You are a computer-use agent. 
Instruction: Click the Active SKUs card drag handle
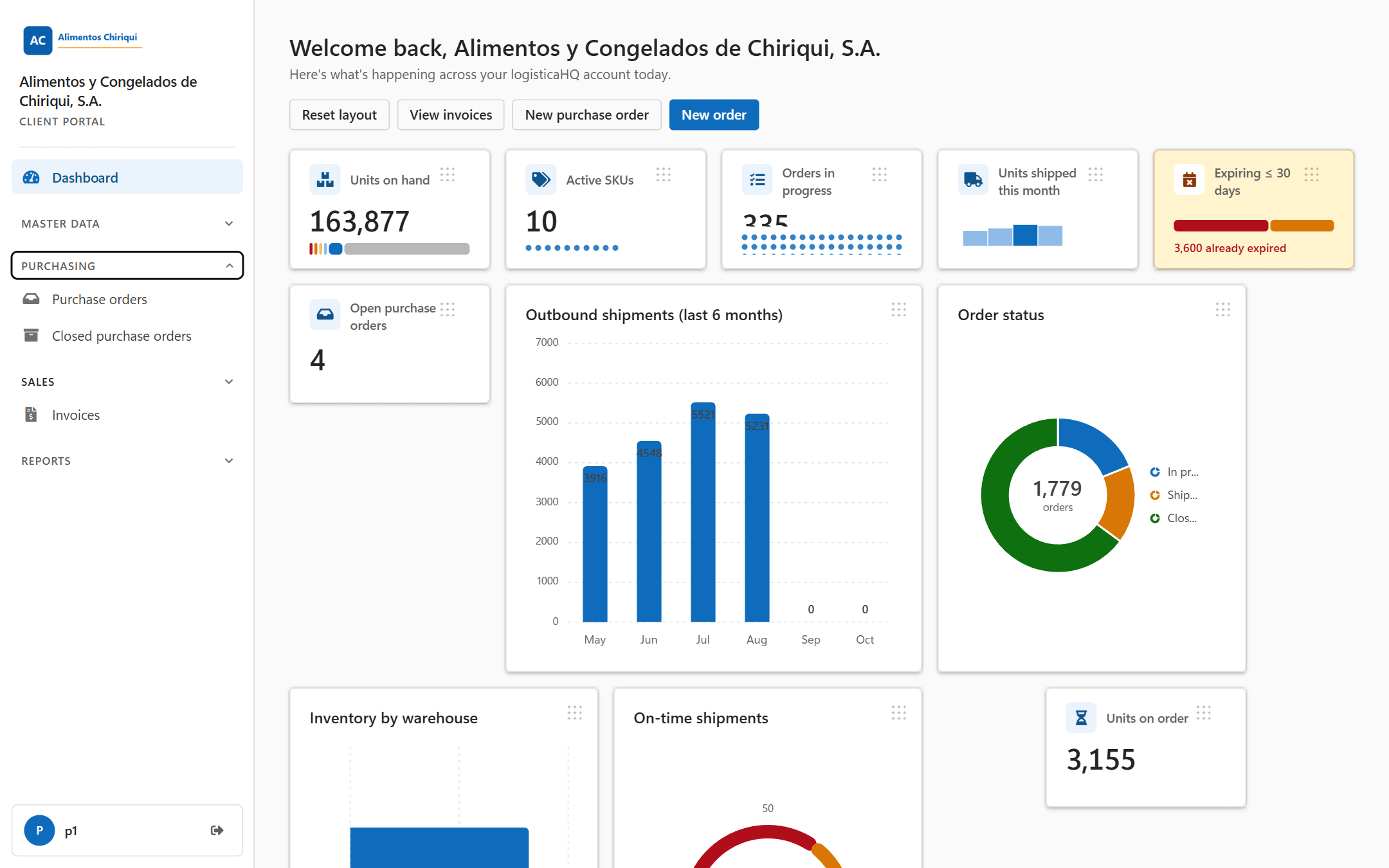pyautogui.click(x=664, y=175)
